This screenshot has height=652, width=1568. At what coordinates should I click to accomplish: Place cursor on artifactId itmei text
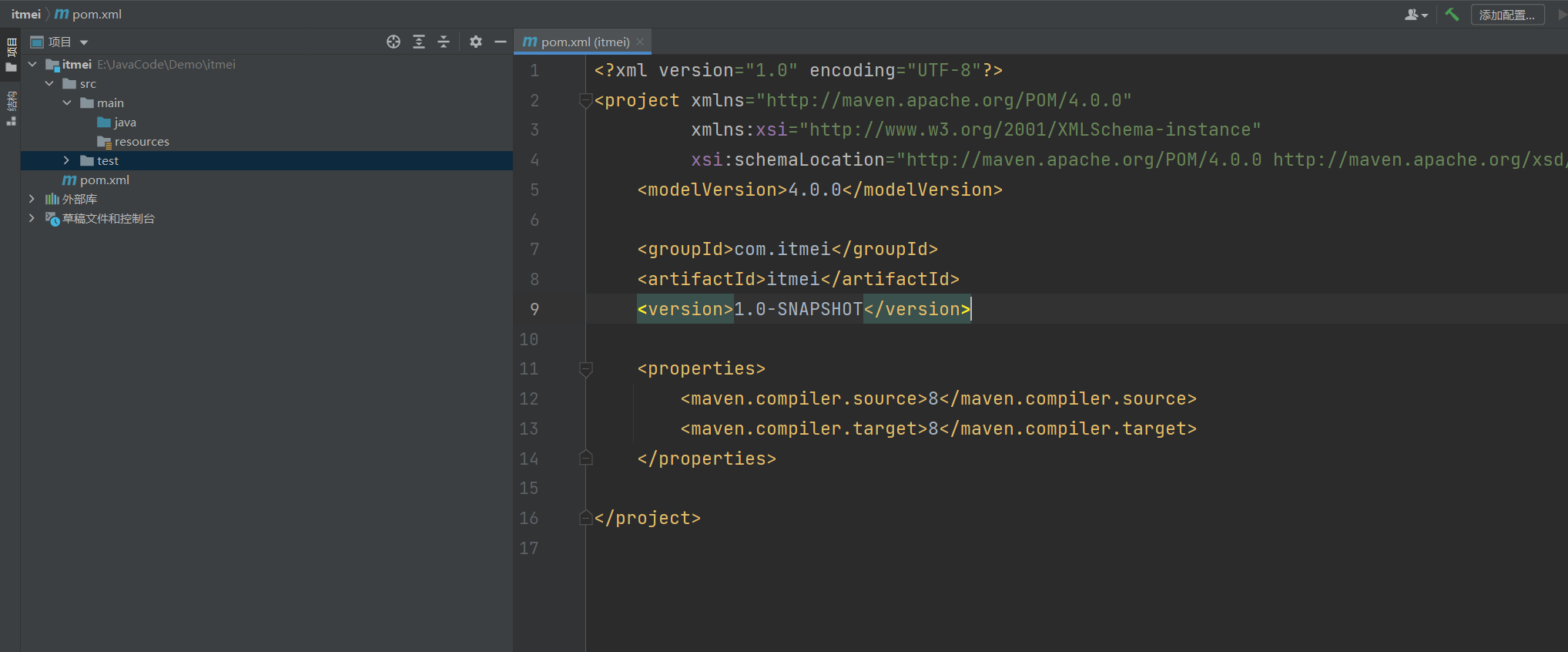(793, 279)
